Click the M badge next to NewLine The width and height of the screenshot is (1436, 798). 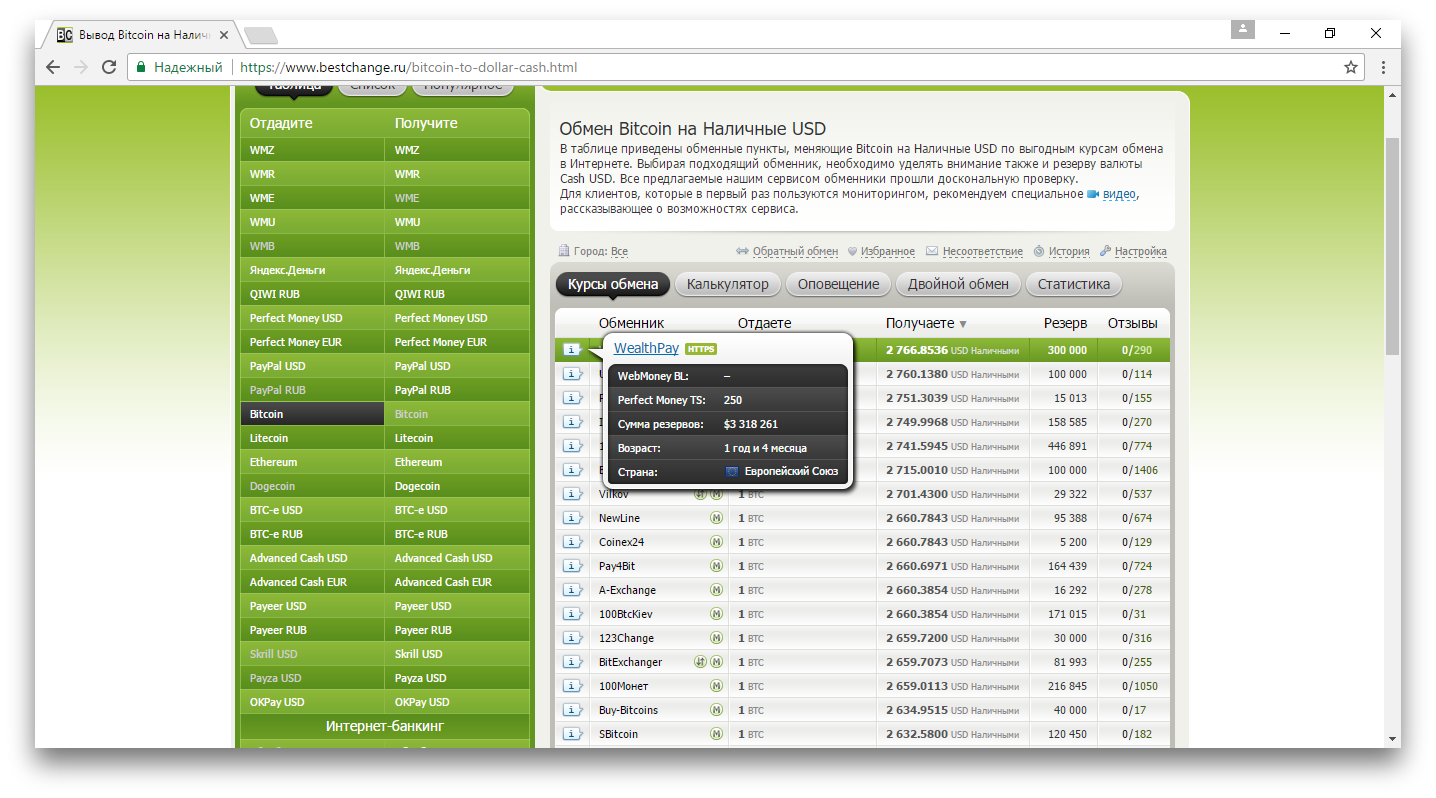(716, 518)
